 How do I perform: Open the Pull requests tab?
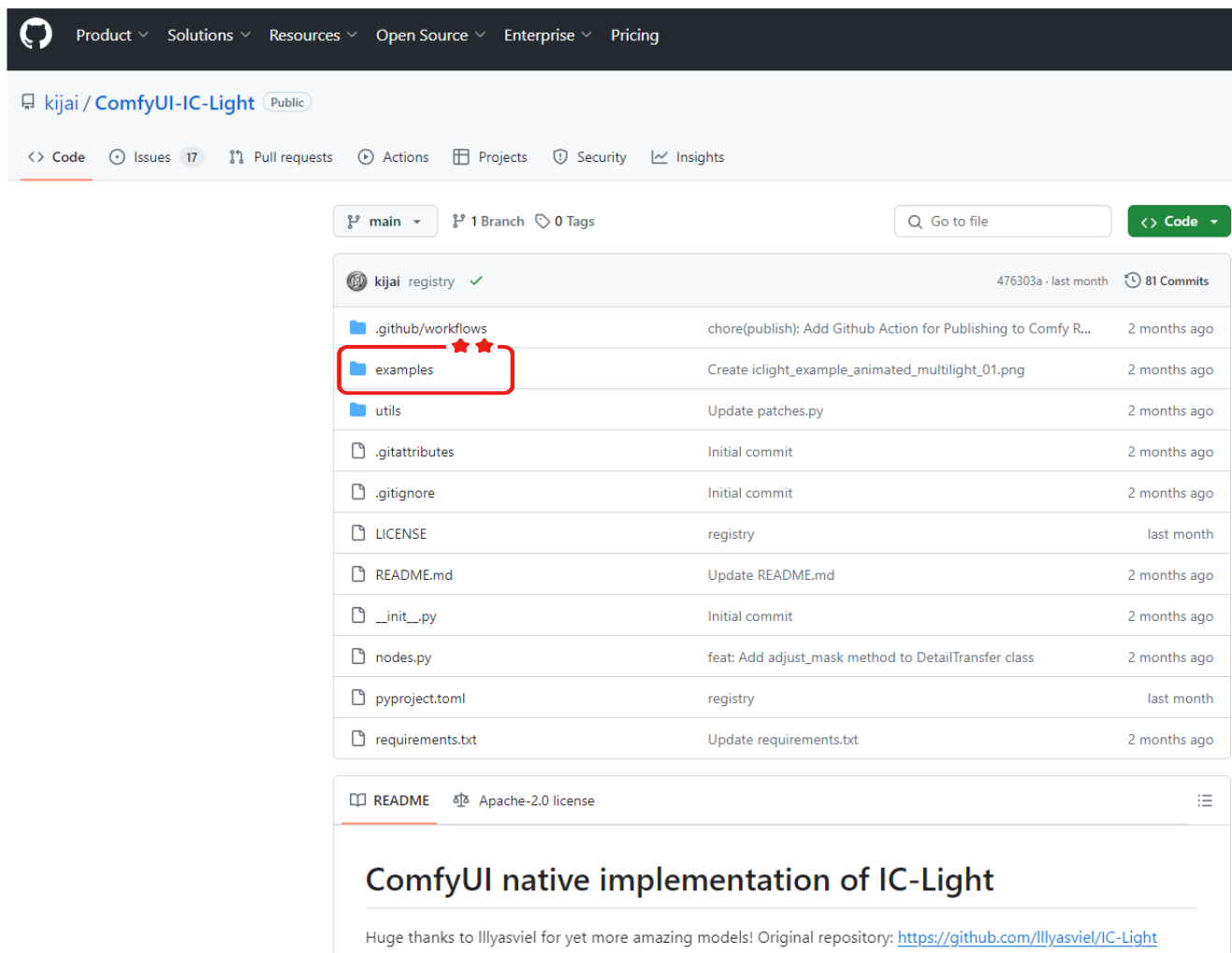coord(281,157)
